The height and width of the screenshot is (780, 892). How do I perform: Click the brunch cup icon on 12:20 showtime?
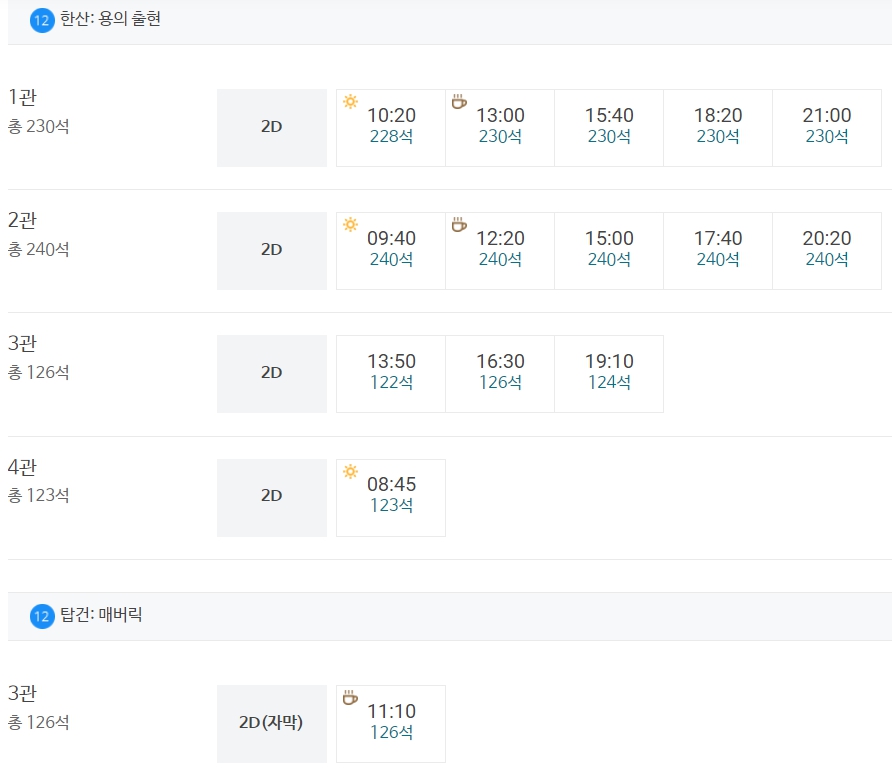pos(459,225)
